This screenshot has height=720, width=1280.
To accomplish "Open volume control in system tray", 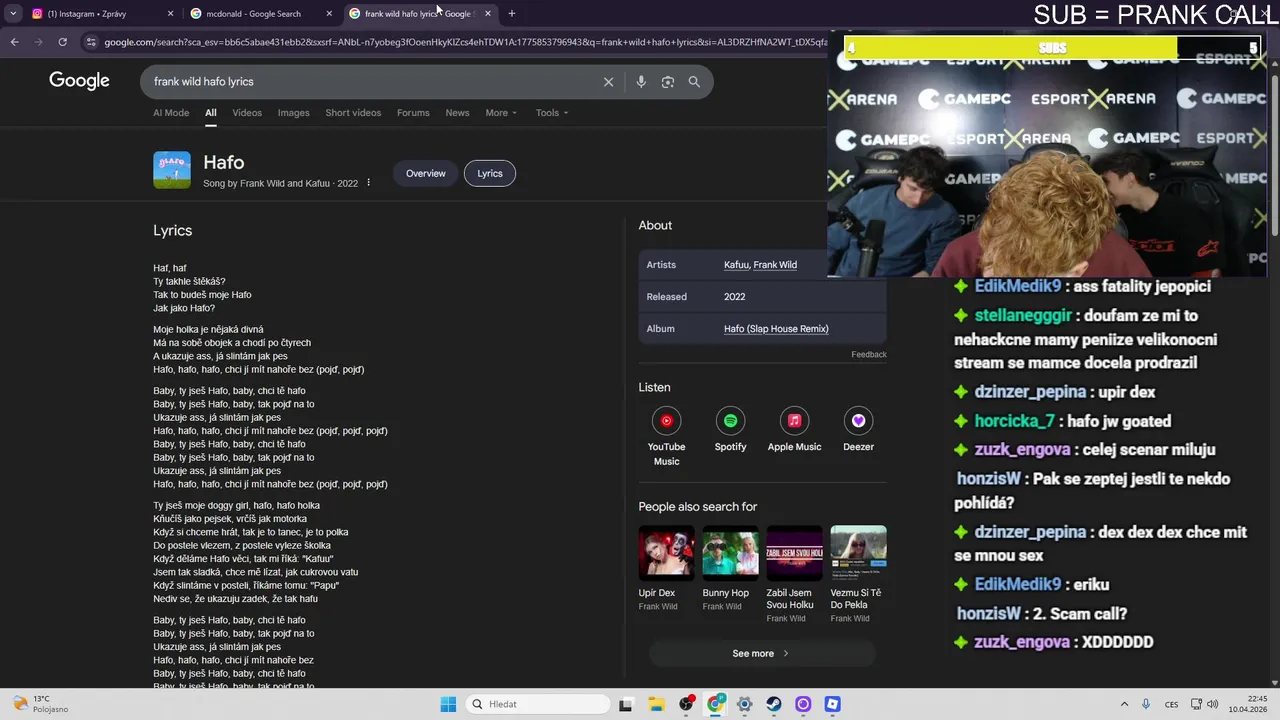I will pyautogui.click(x=1212, y=704).
